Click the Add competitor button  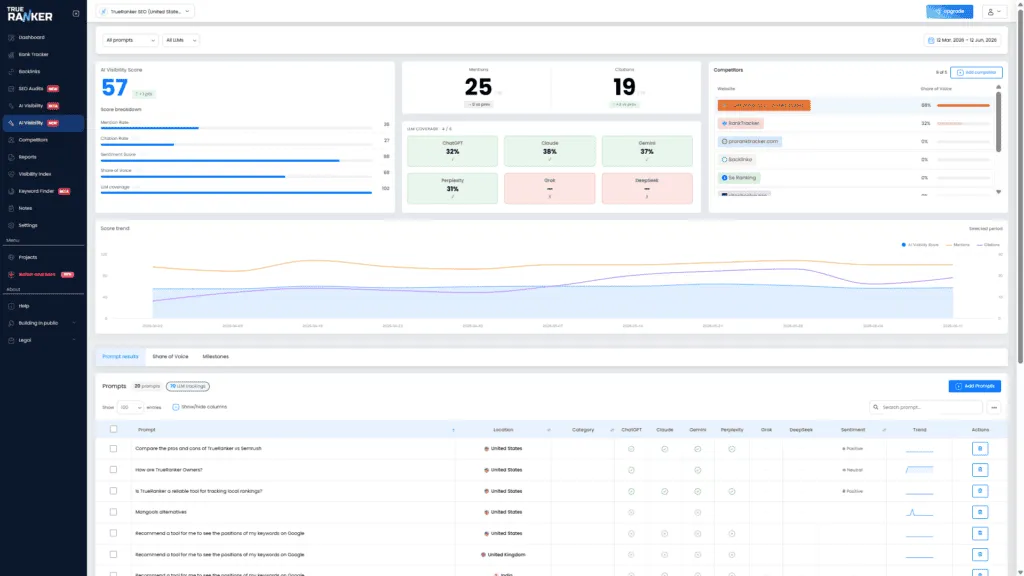click(x=976, y=72)
